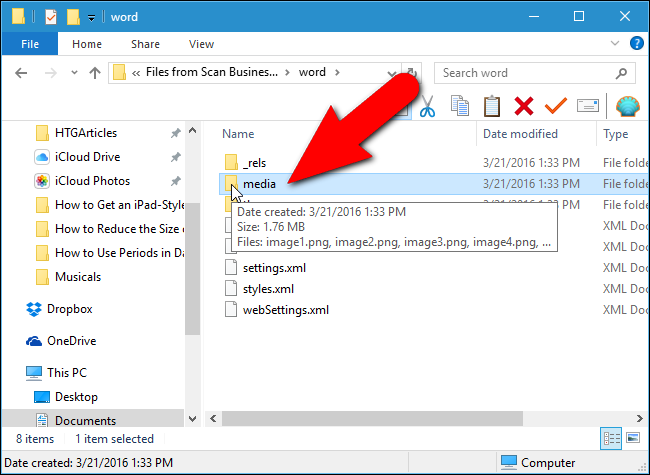
Task: Select the styles.xml file
Action: pos(269,289)
